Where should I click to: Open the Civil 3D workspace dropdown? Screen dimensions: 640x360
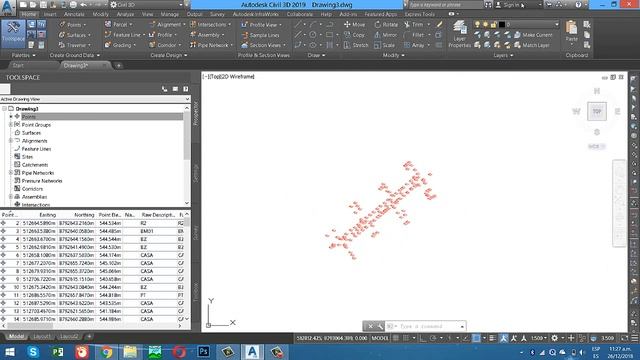[x=147, y=4]
